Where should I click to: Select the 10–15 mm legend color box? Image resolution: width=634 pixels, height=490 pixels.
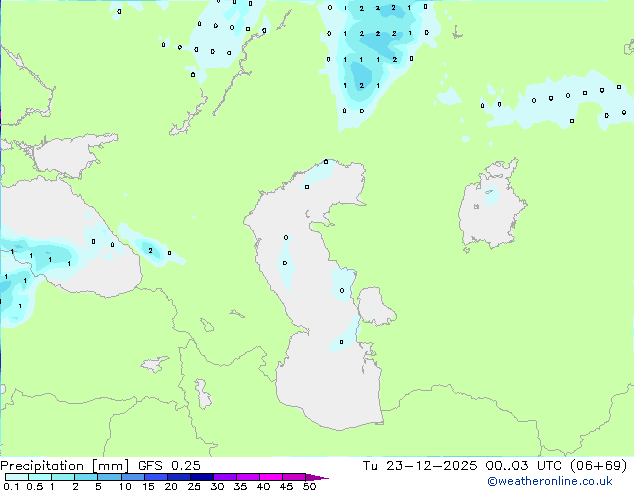click(132, 477)
